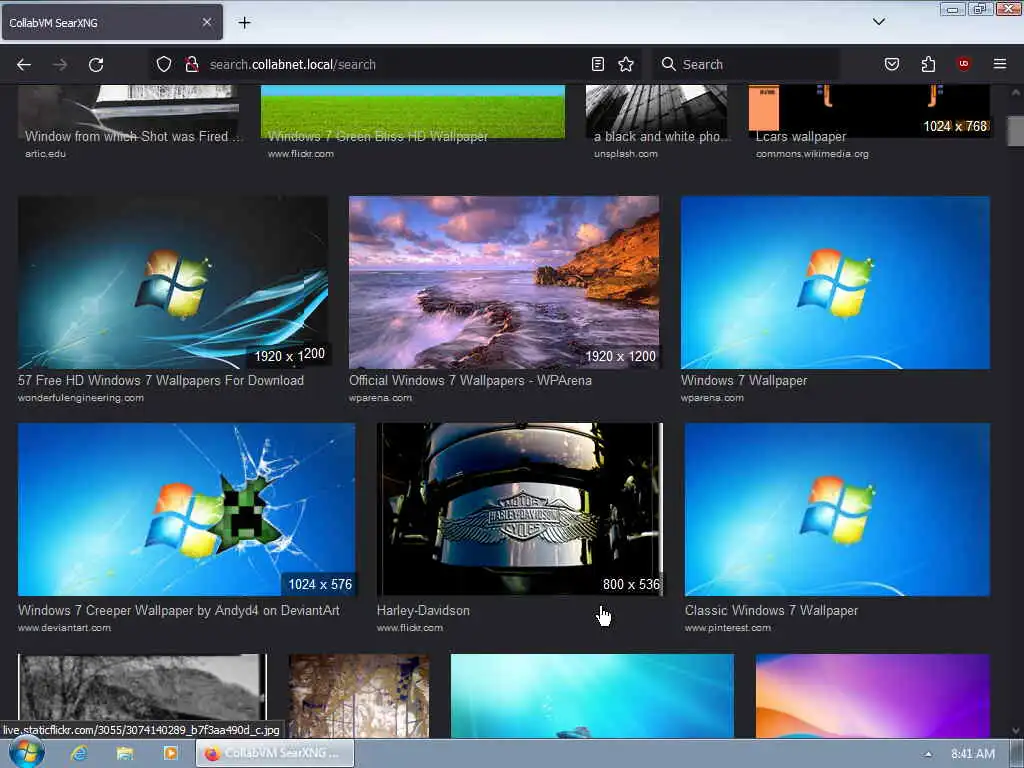
Task: Open Windows Explorer from taskbar
Action: (x=125, y=753)
